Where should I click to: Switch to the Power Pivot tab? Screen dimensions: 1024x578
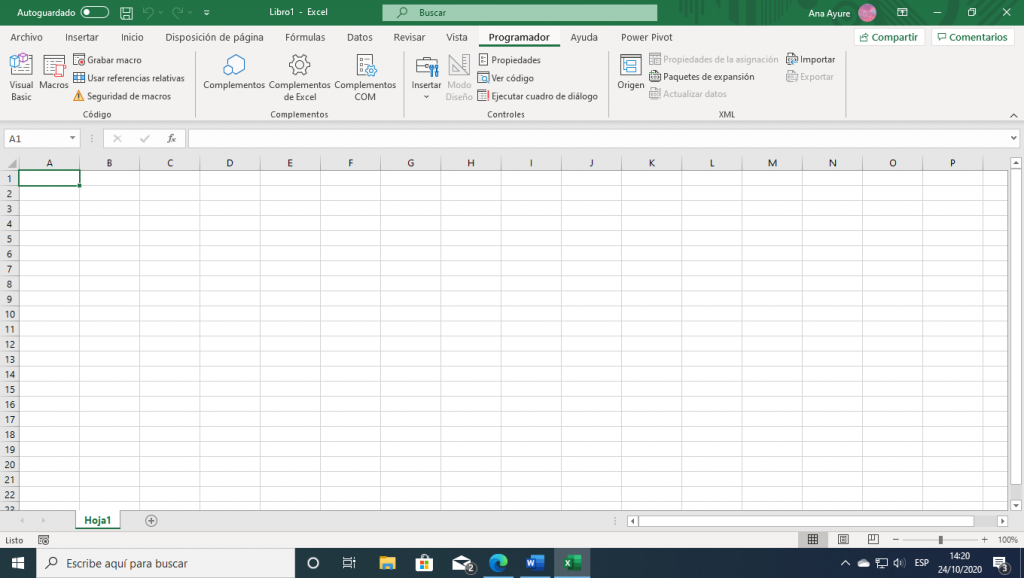coord(647,37)
